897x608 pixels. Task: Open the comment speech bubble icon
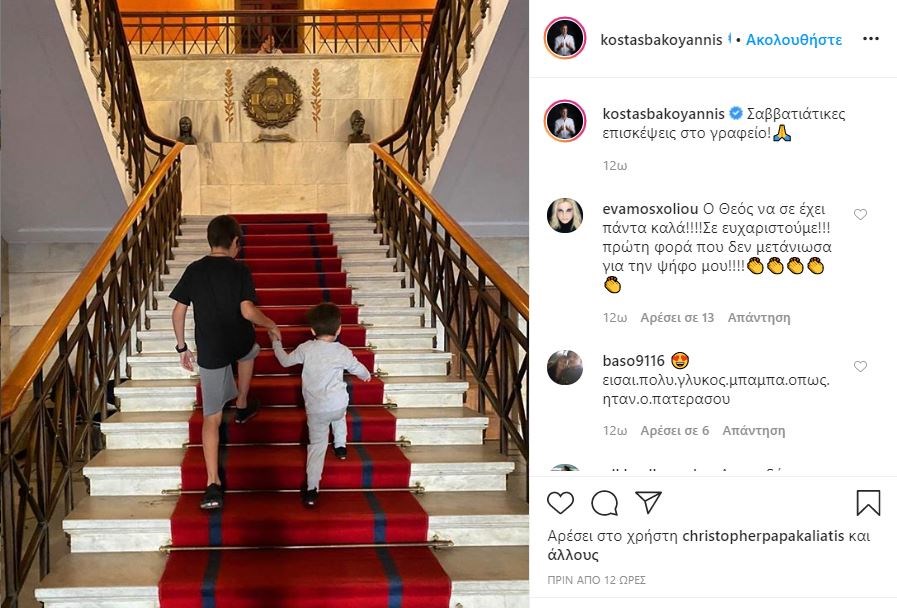coord(604,503)
